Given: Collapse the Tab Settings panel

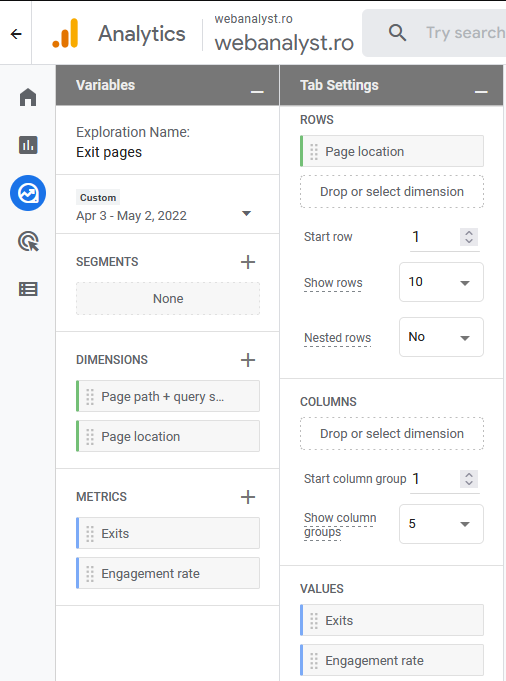Looking at the screenshot, I should (481, 92).
